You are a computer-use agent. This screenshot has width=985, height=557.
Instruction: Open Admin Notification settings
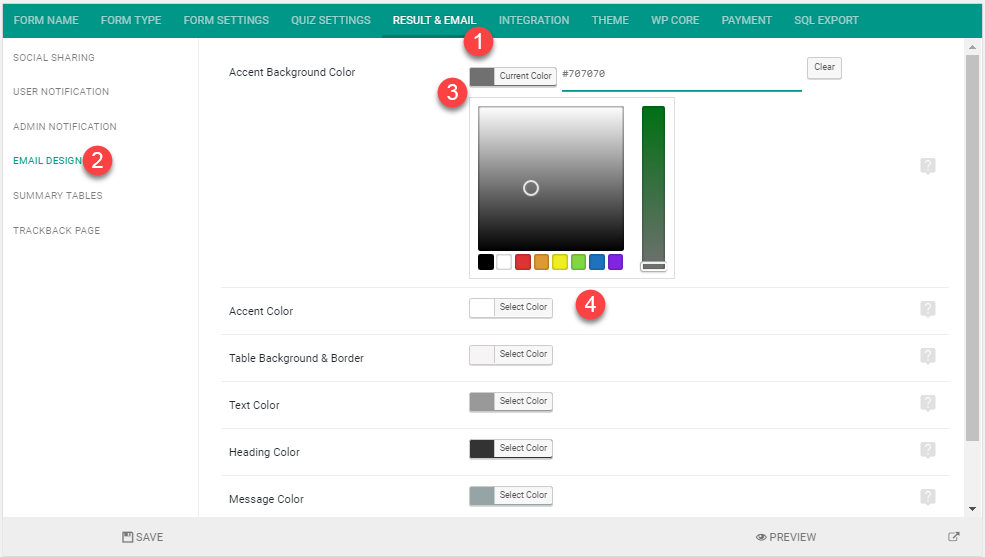pyautogui.click(x=65, y=127)
